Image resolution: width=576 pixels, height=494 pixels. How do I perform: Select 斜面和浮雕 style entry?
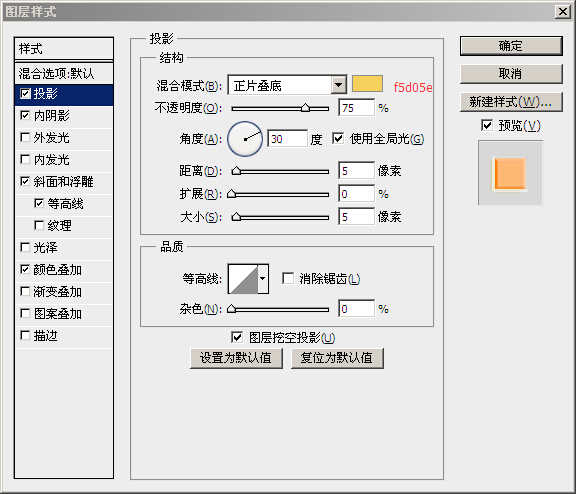tap(64, 182)
